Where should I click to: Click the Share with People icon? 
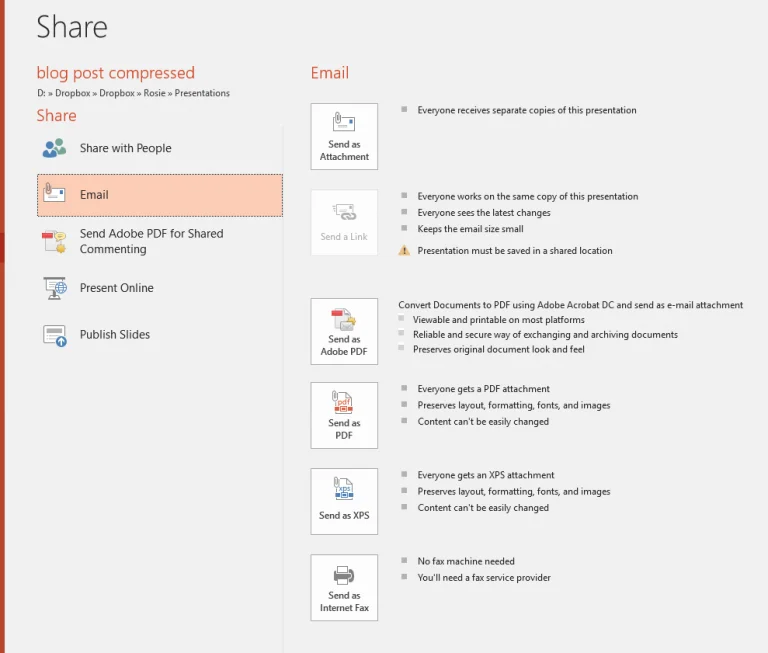(x=54, y=148)
